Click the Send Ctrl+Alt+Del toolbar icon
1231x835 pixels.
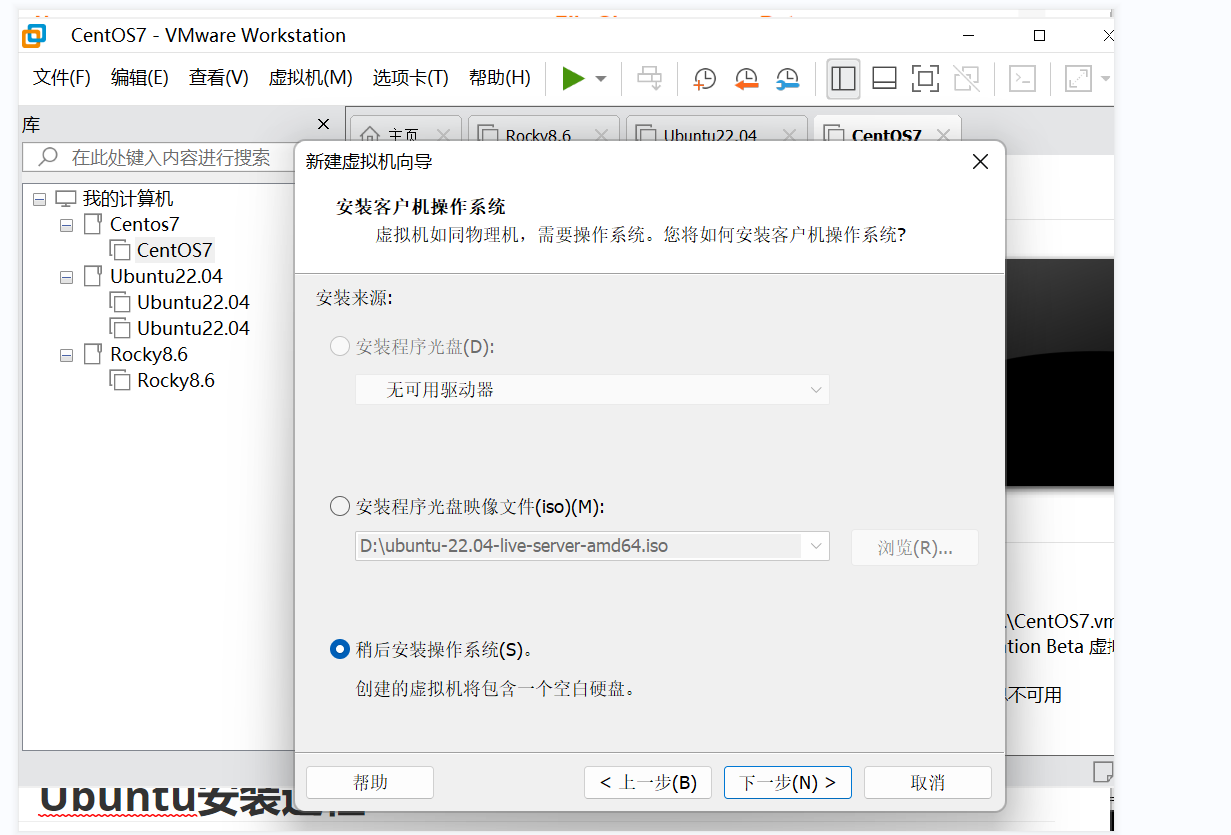click(650, 78)
